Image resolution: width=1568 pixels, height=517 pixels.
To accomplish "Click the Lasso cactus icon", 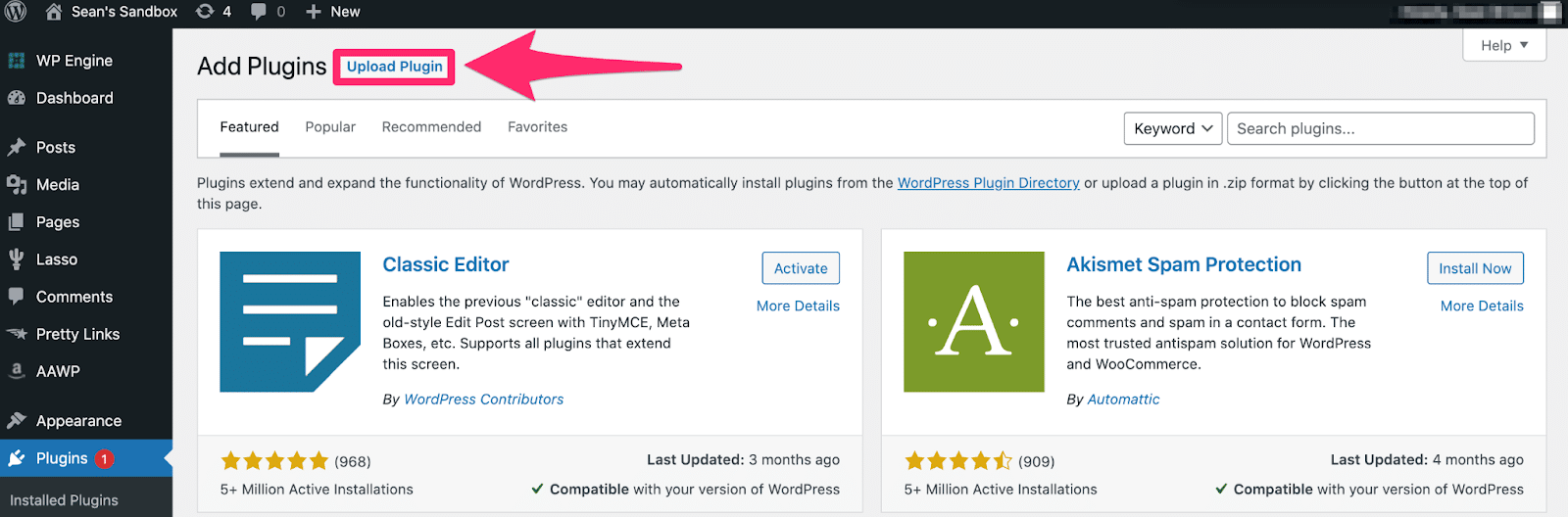I will tap(17, 259).
